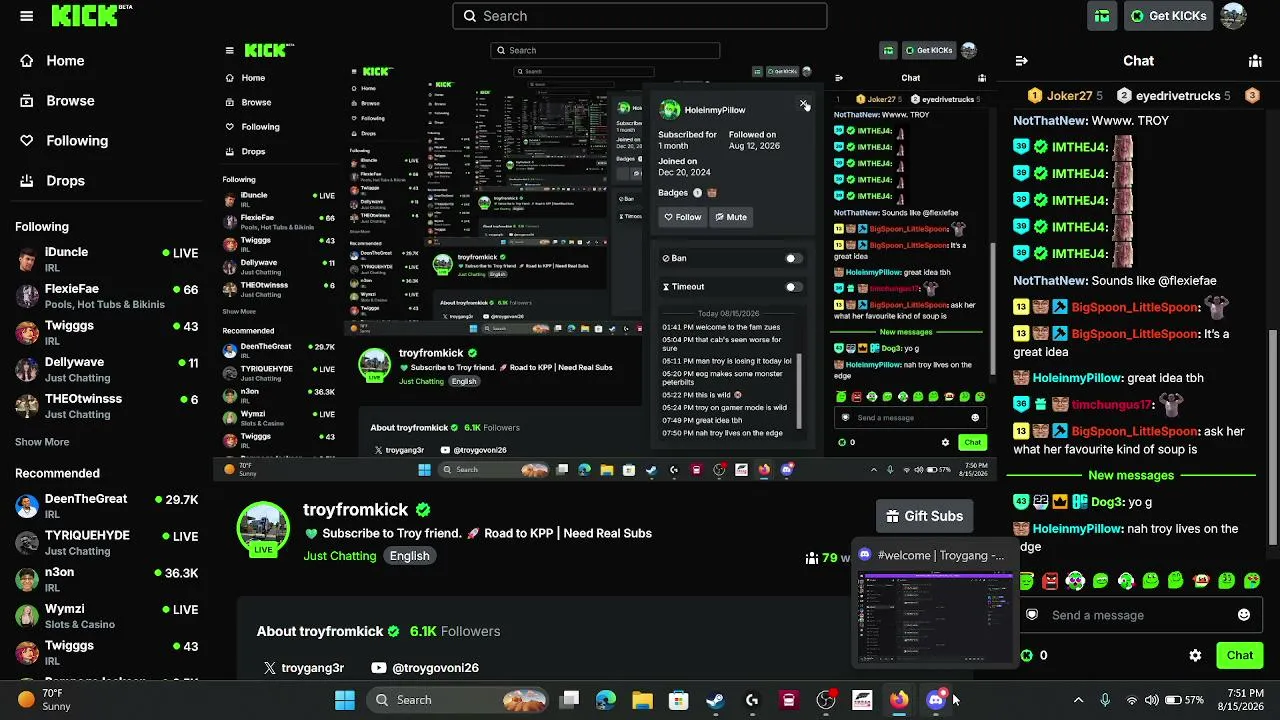The height and width of the screenshot is (720, 1280).
Task: Click the n3on avatar in Recommended
Action: (x=28, y=580)
